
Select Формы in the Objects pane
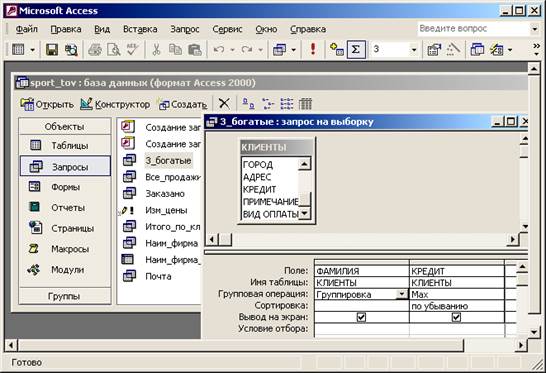65,187
